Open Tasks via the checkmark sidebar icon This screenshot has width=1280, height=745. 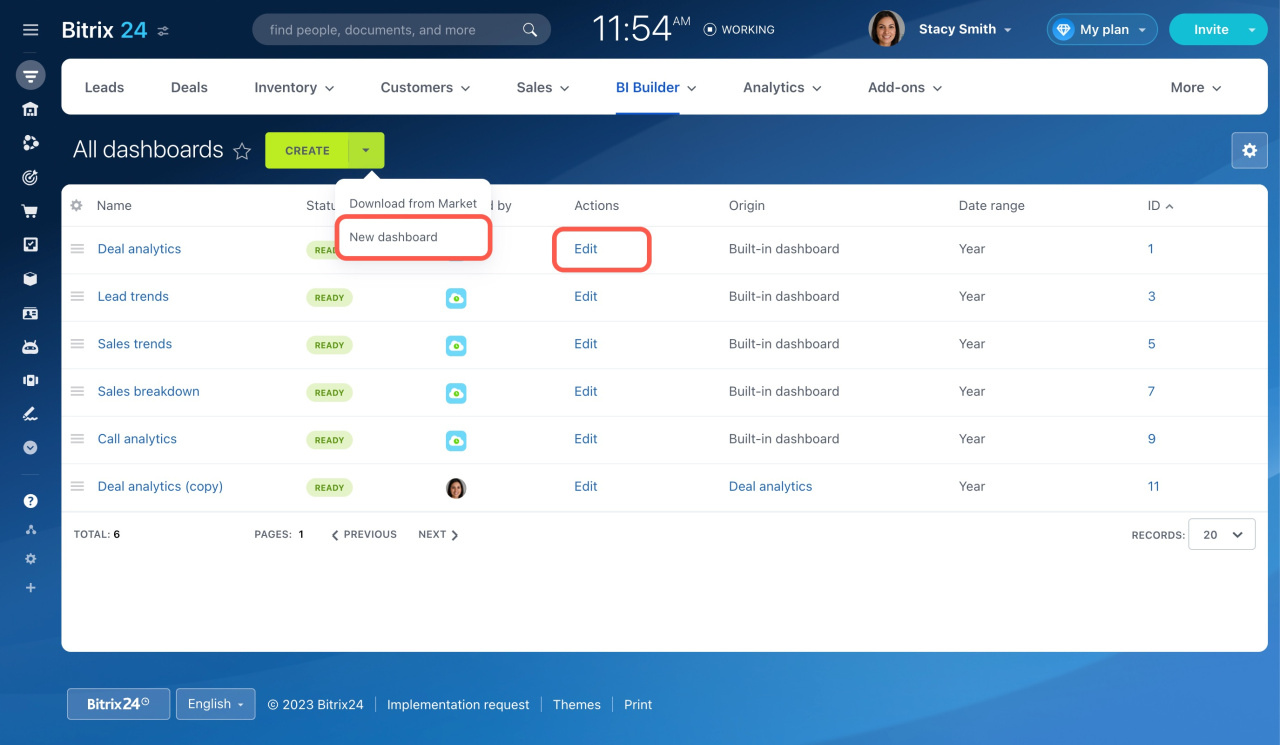pyautogui.click(x=30, y=244)
